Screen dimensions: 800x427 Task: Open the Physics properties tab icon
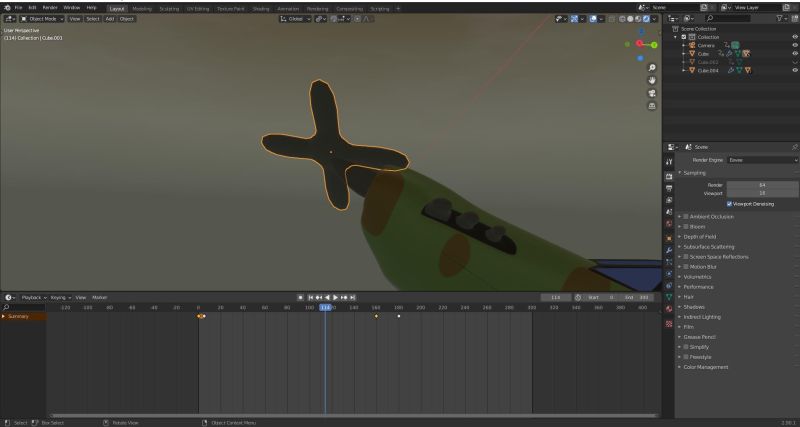coord(669,273)
